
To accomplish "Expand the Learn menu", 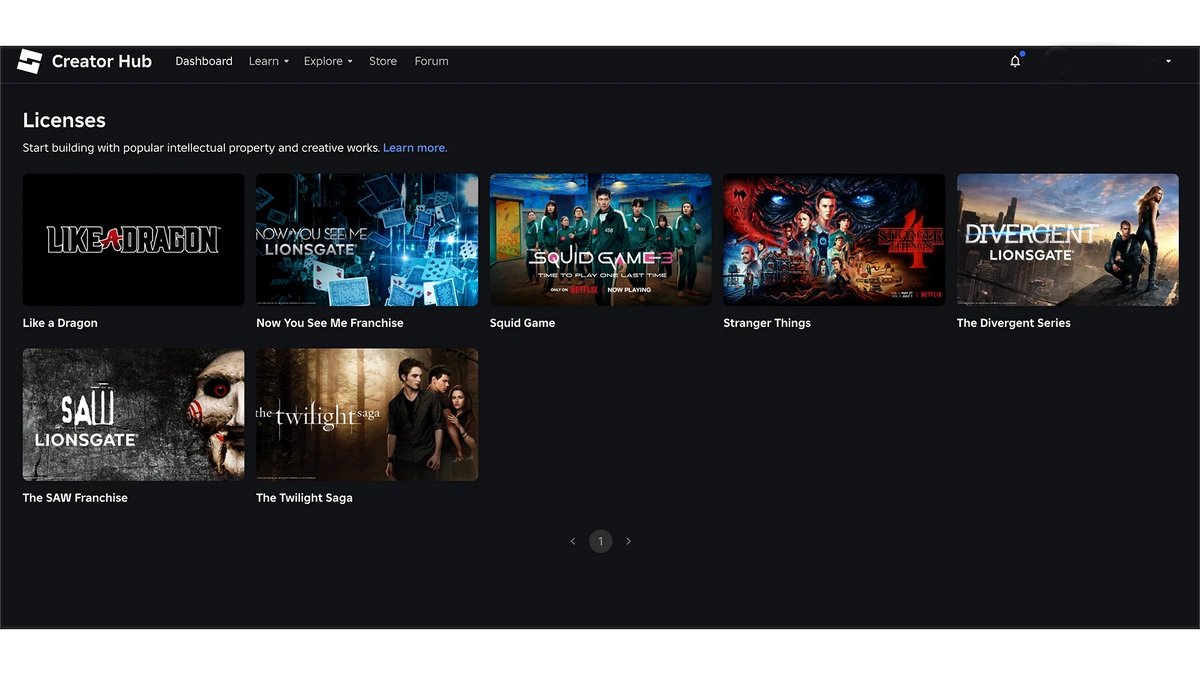I will point(268,61).
